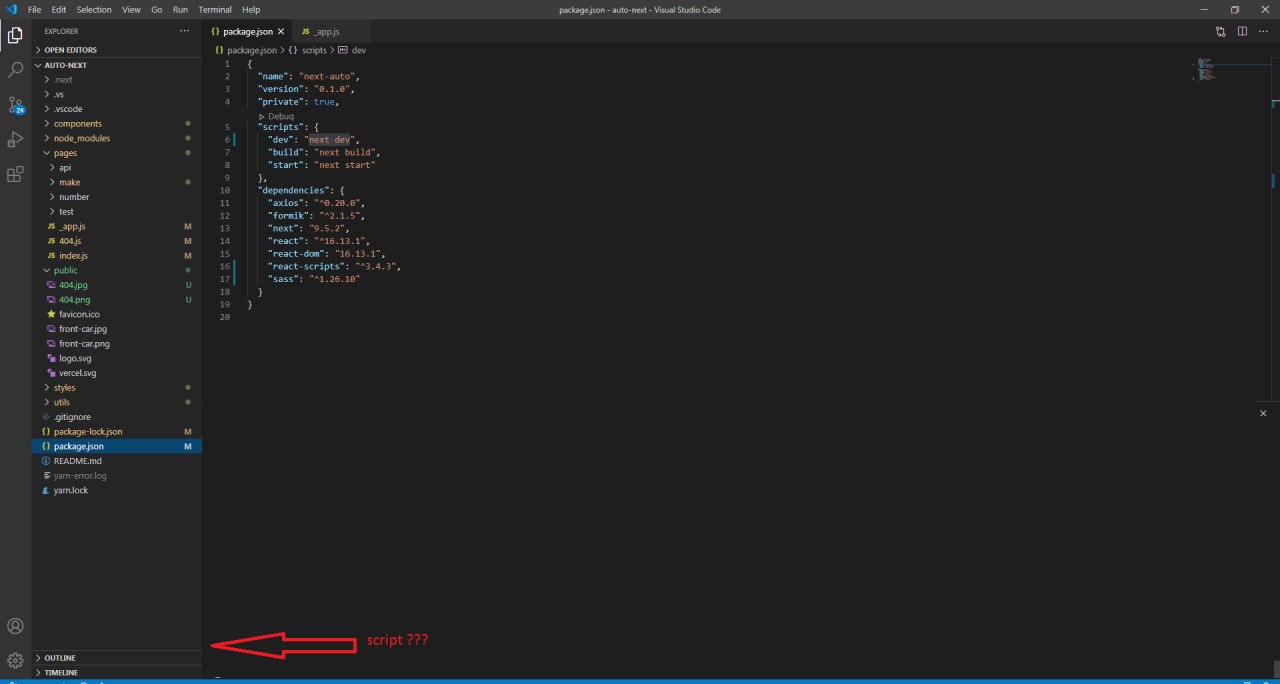The height and width of the screenshot is (684, 1280).
Task: Open Source Control view with 24 changes
Action: (x=15, y=105)
